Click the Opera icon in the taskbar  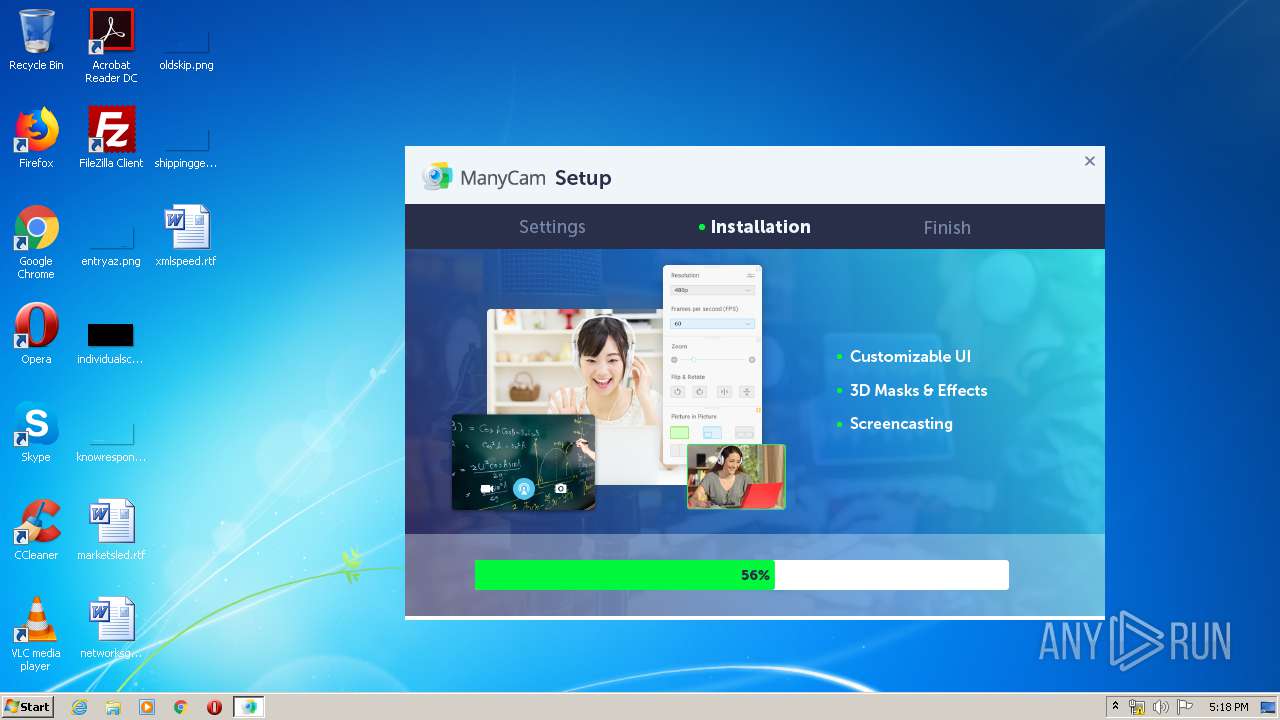click(x=214, y=707)
